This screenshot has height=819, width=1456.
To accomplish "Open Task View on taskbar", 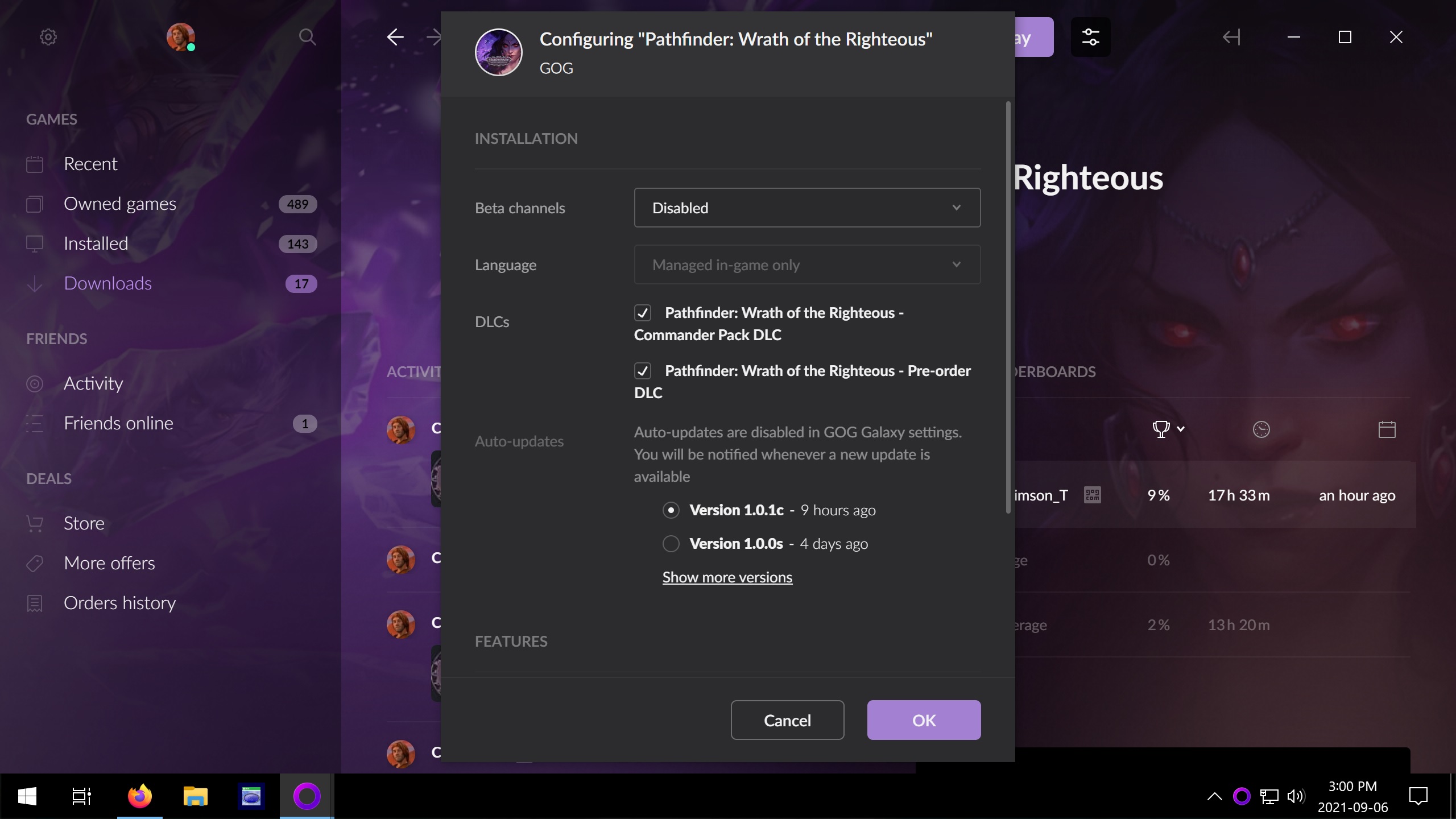I will pos(82,796).
